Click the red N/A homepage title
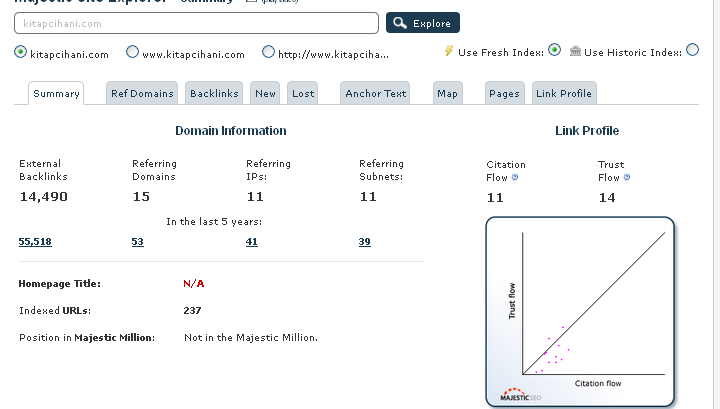720x409 pixels. pyautogui.click(x=194, y=283)
